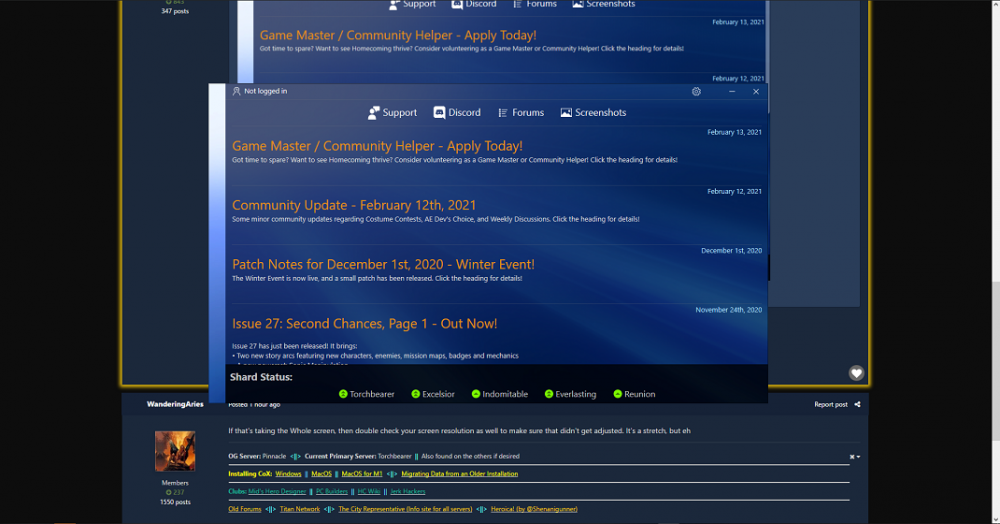
Task: Select Torchbearer shard name
Action: (372, 394)
